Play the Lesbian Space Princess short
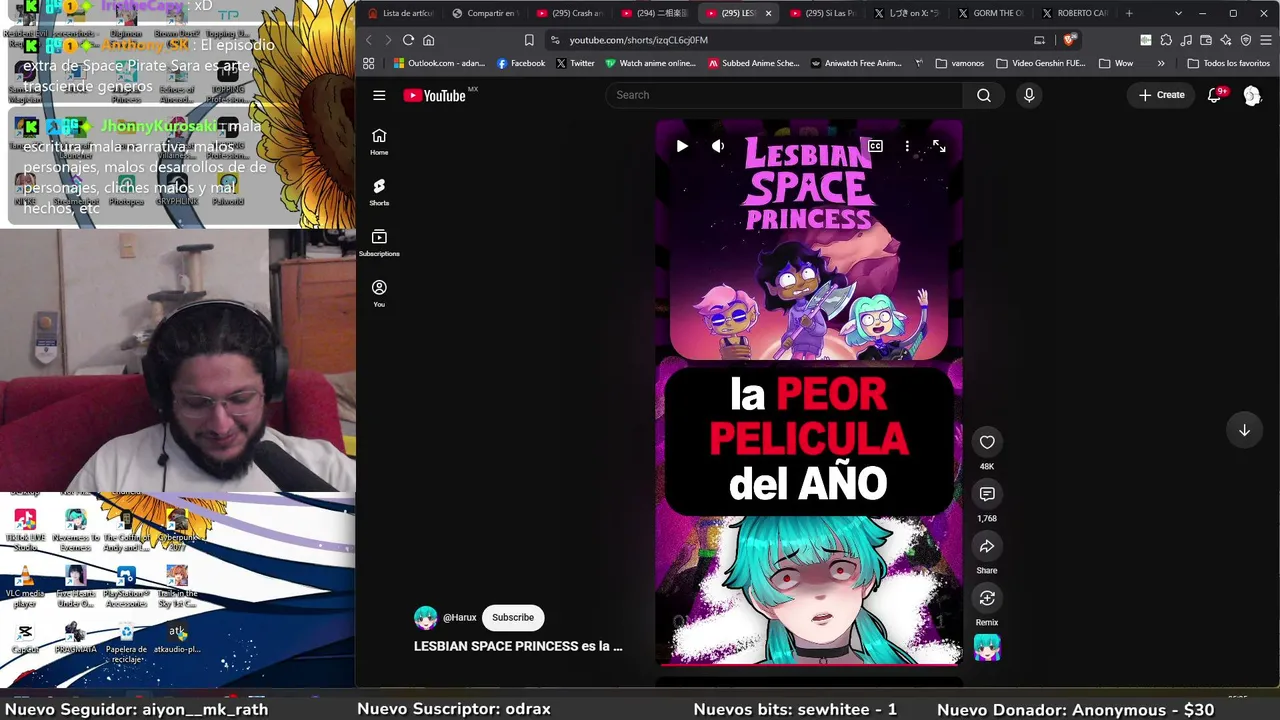This screenshot has height=720, width=1280. click(x=682, y=146)
